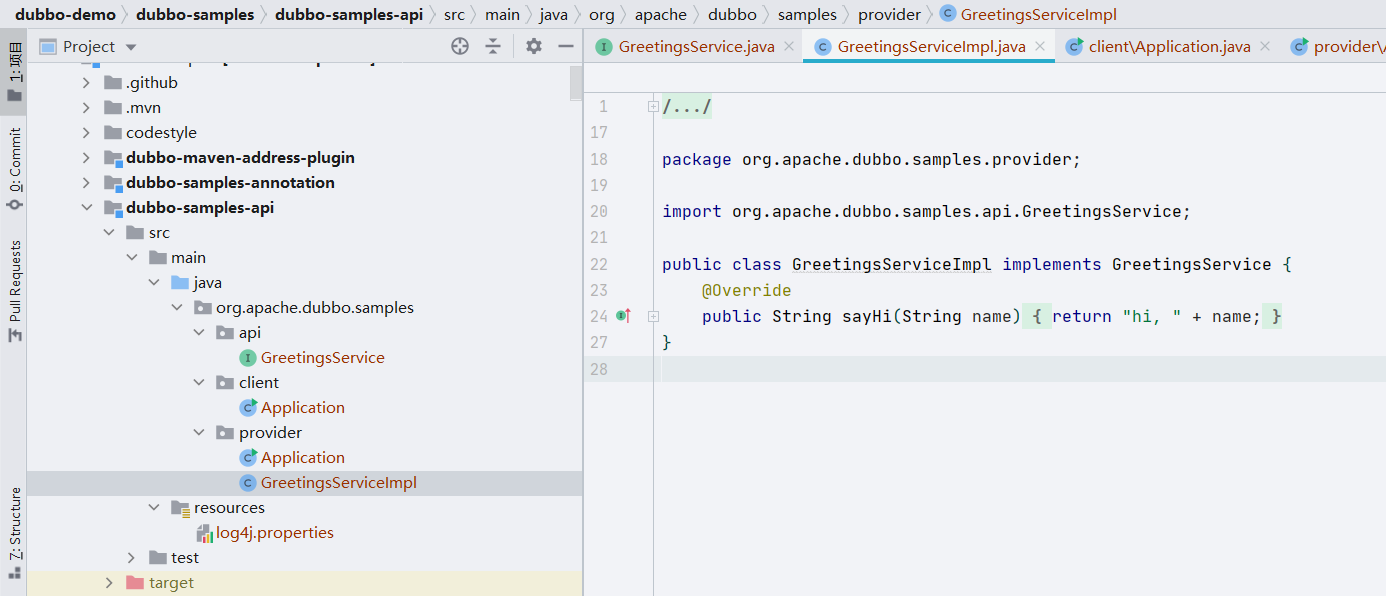The image size is (1386, 596).
Task: Collapse dubbo-samples-api module
Action: tap(87, 207)
